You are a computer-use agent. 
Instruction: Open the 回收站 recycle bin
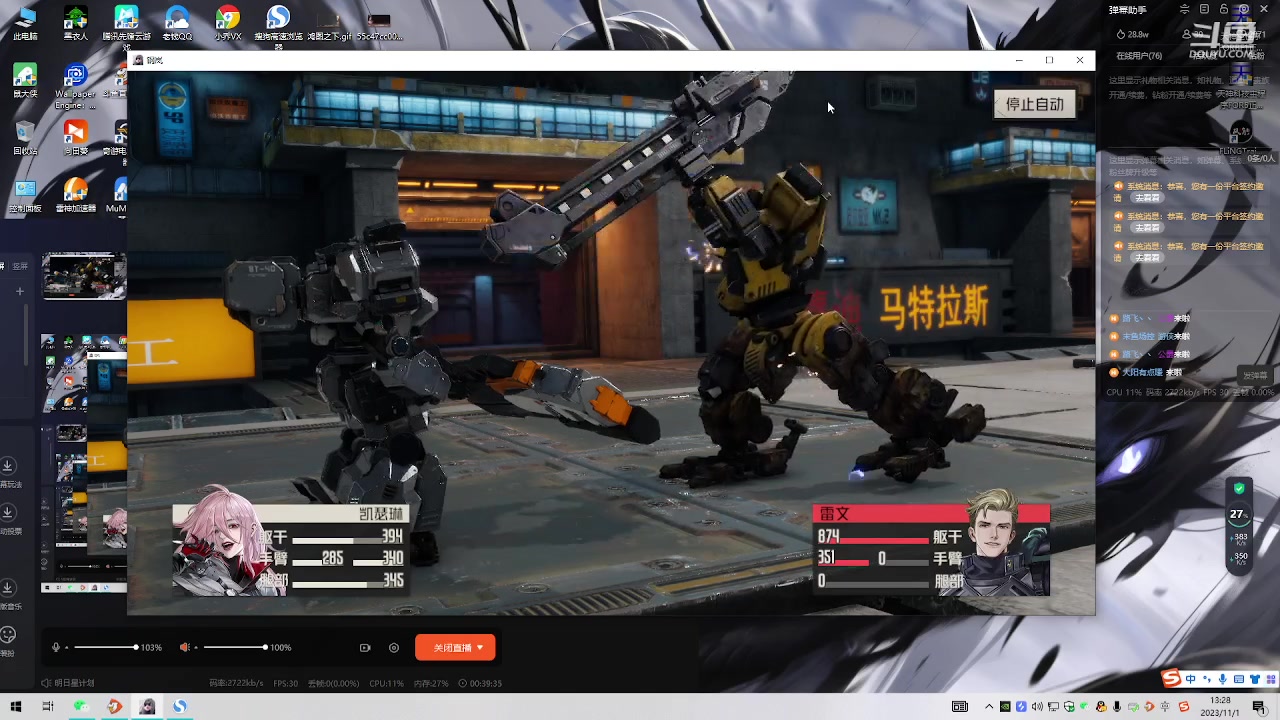pos(25,138)
